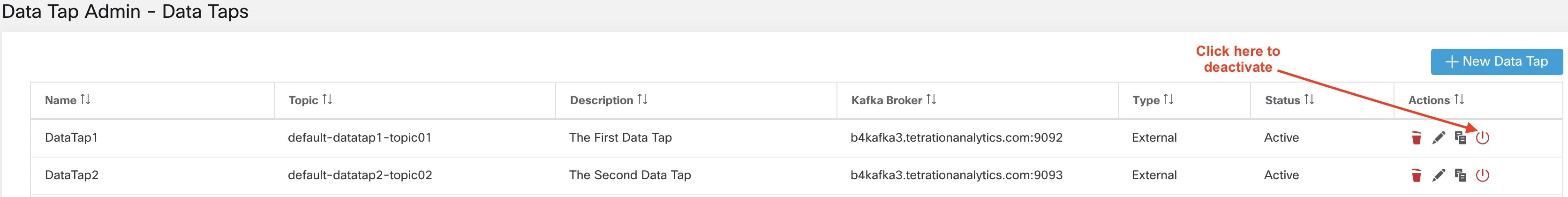Screen dimensions: 1568x197
Task: Clone DataTap1 using the copy icon
Action: [1460, 138]
